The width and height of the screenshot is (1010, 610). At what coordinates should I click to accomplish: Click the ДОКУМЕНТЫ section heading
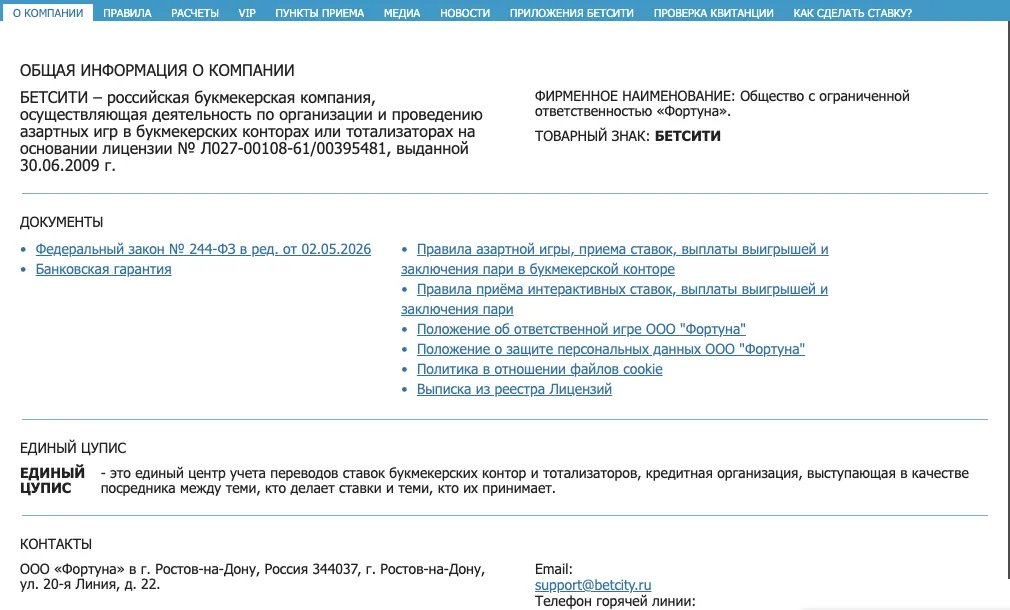[x=61, y=222]
